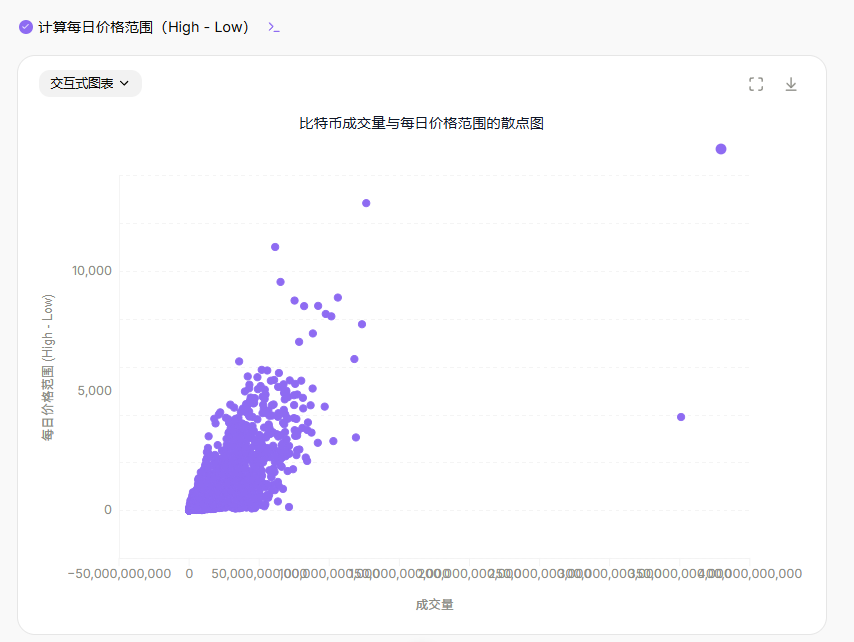The height and width of the screenshot is (642, 854).
Task: Click the x-axis label 成交量
Action: [x=434, y=604]
